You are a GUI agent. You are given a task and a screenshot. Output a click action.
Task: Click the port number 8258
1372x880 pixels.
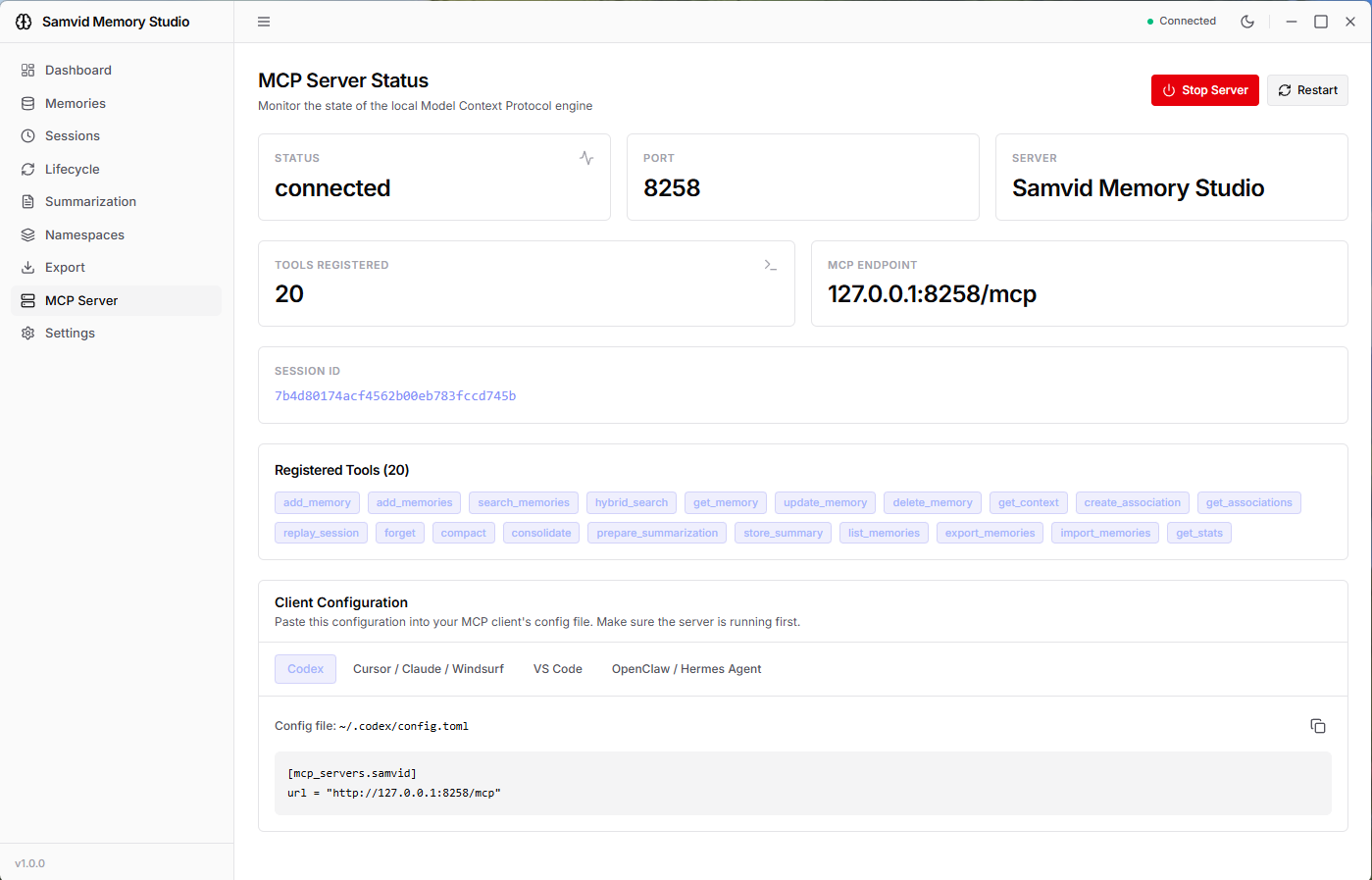click(672, 188)
